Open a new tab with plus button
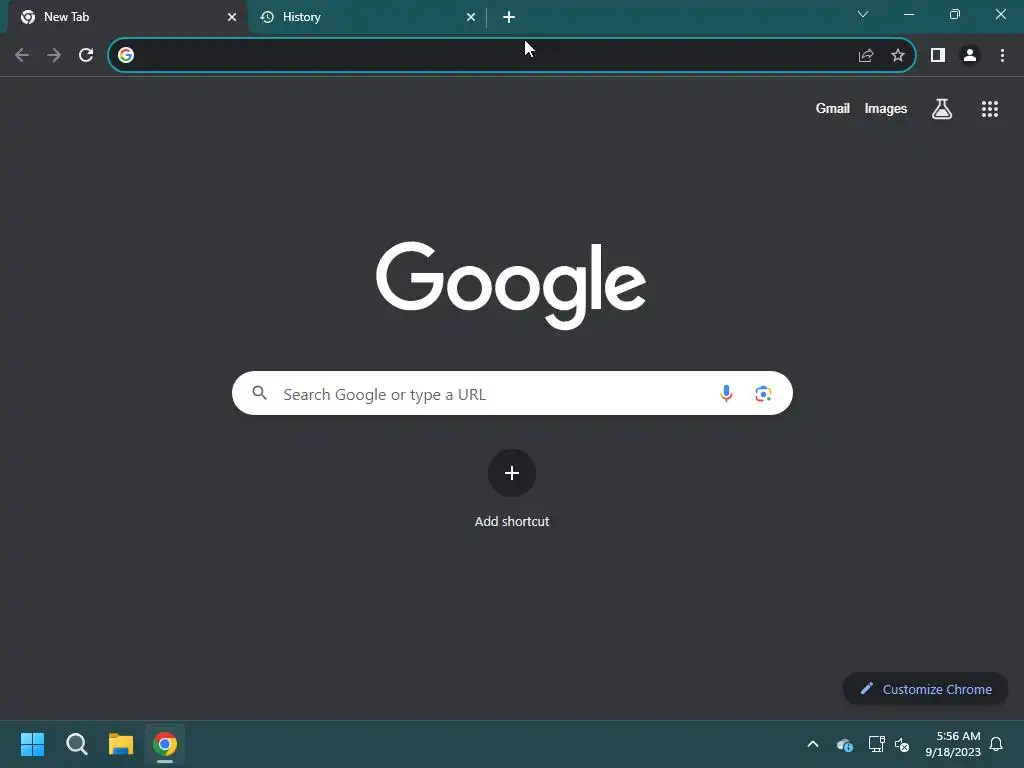This screenshot has width=1024, height=768. click(509, 17)
